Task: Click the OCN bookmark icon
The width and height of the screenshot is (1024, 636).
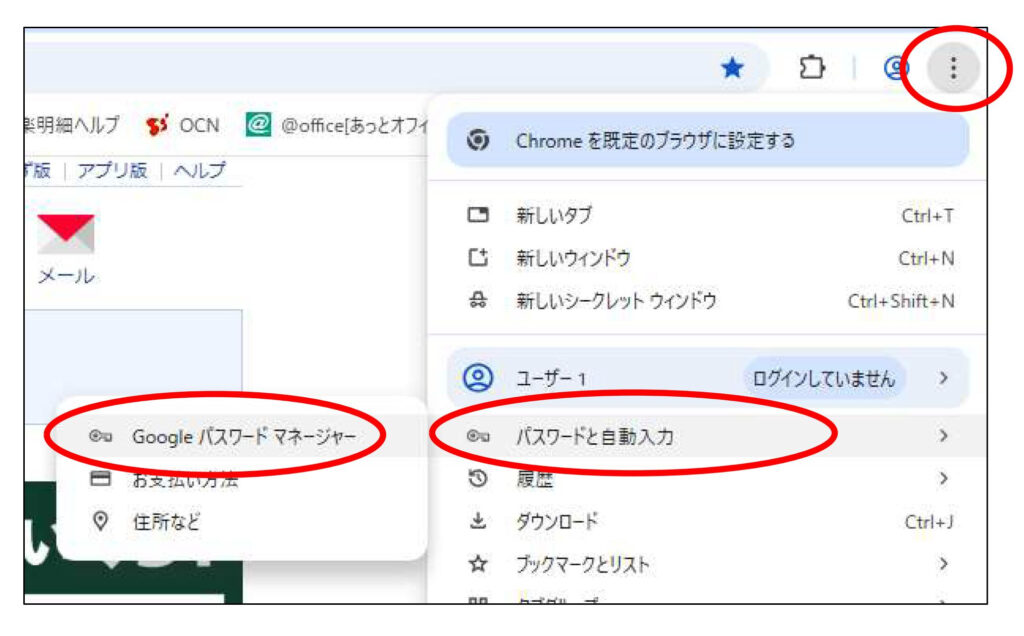Action: click(x=156, y=125)
